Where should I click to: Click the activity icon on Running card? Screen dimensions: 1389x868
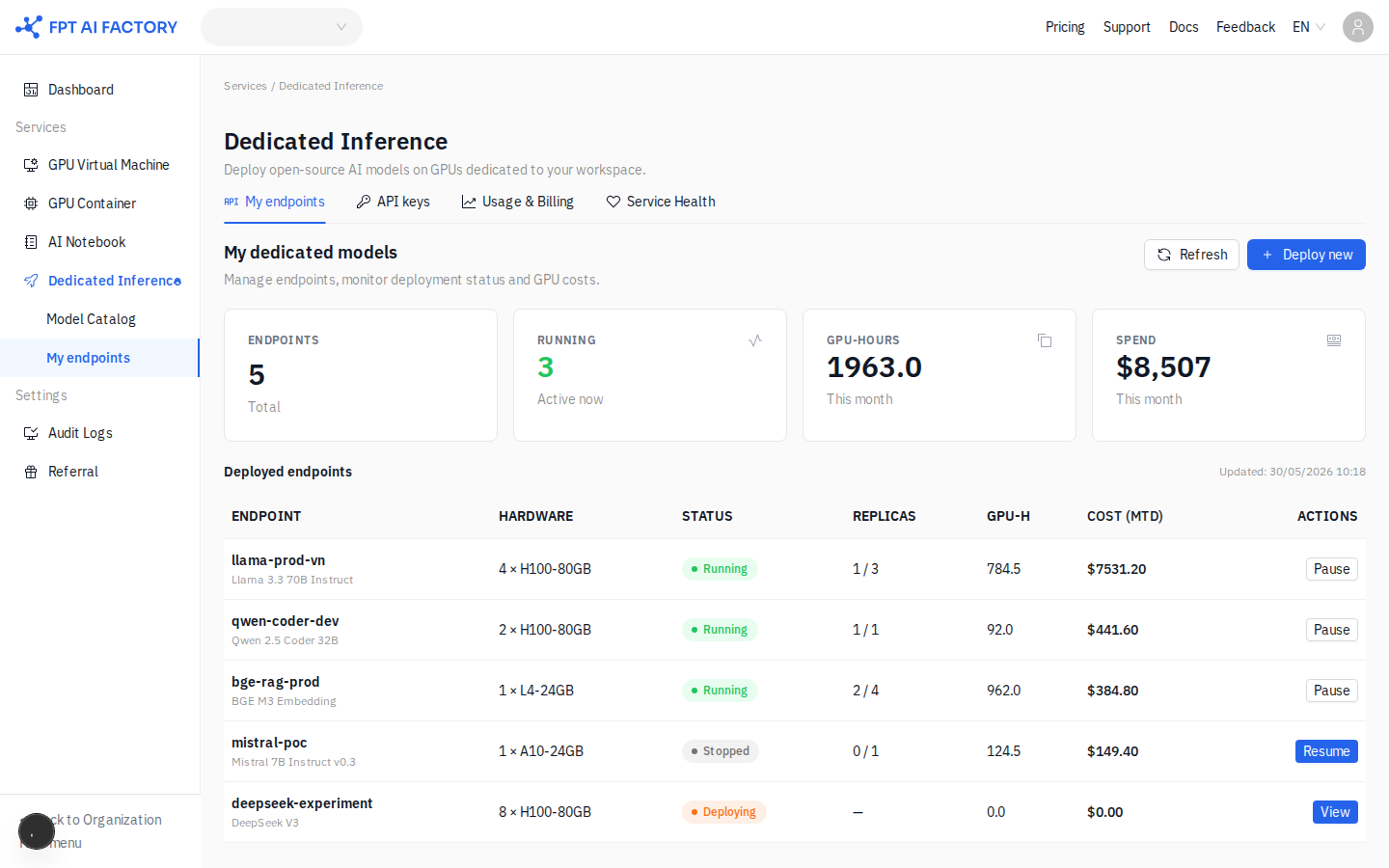tap(755, 340)
